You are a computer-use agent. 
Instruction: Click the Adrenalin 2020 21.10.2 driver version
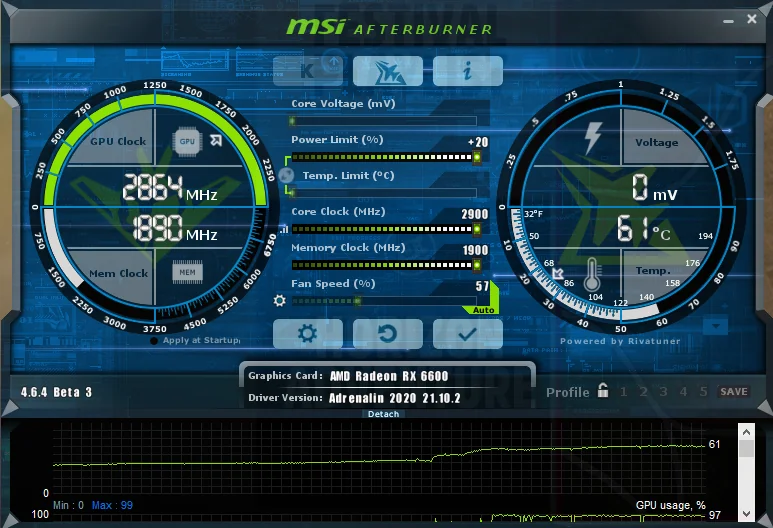tap(394, 398)
